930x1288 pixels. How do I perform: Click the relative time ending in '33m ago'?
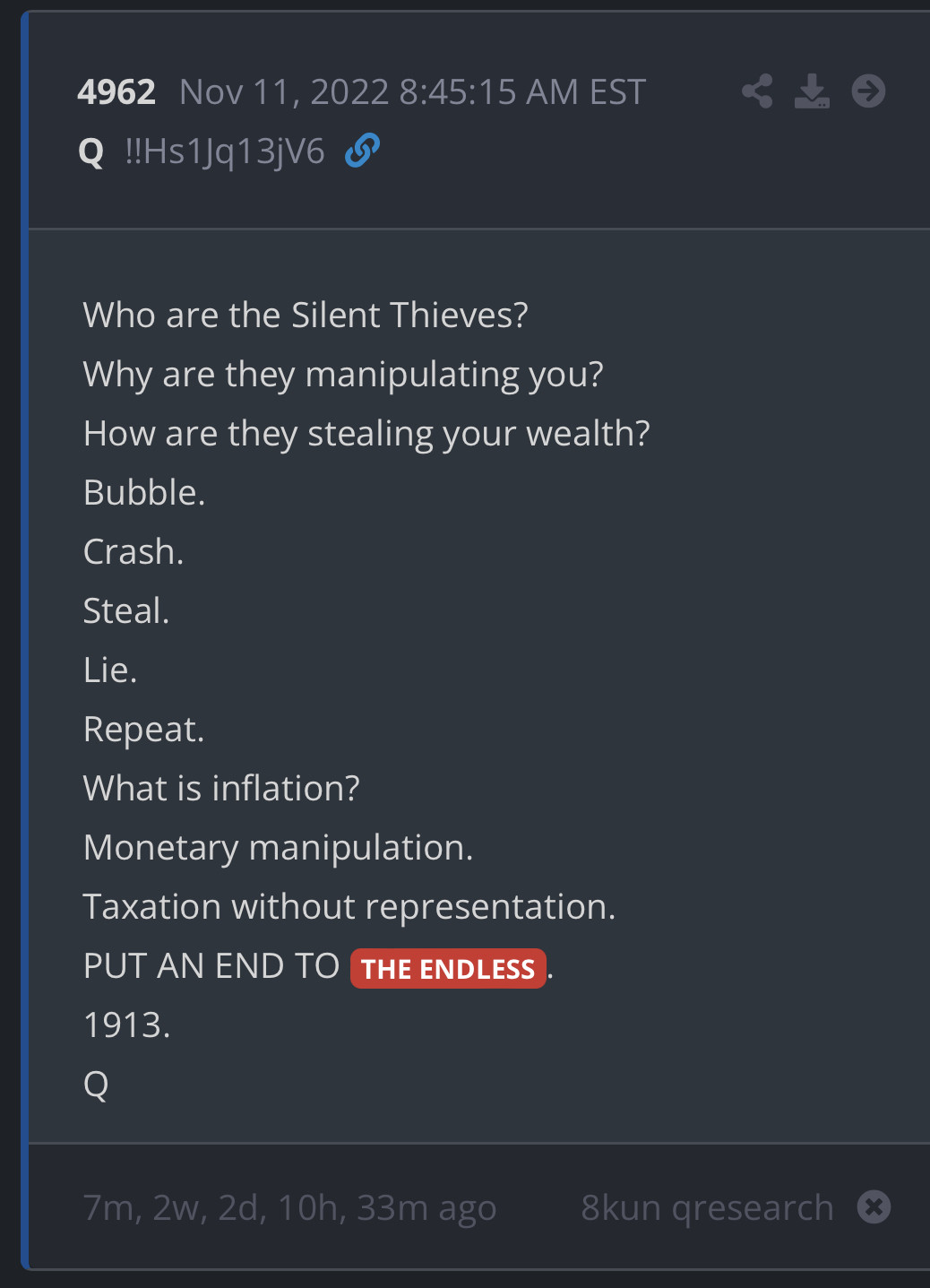coord(289,1208)
